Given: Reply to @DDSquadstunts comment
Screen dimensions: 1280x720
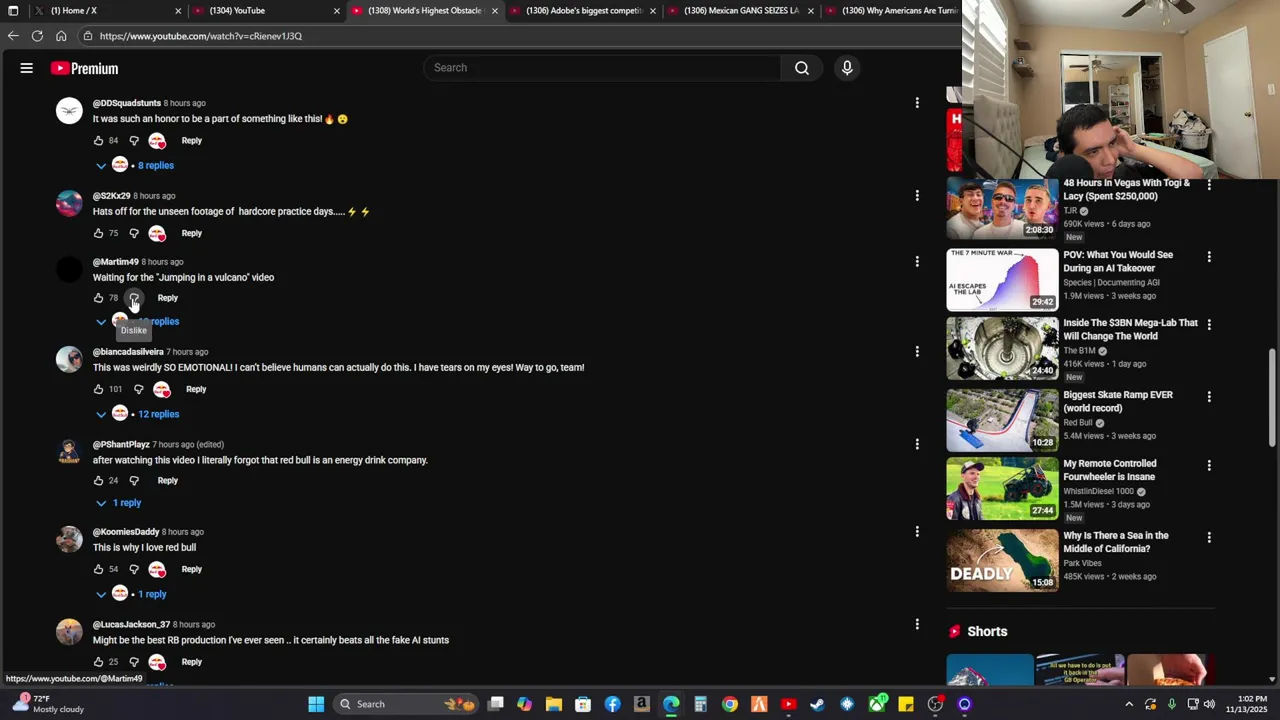Looking at the screenshot, I should coord(191,141).
